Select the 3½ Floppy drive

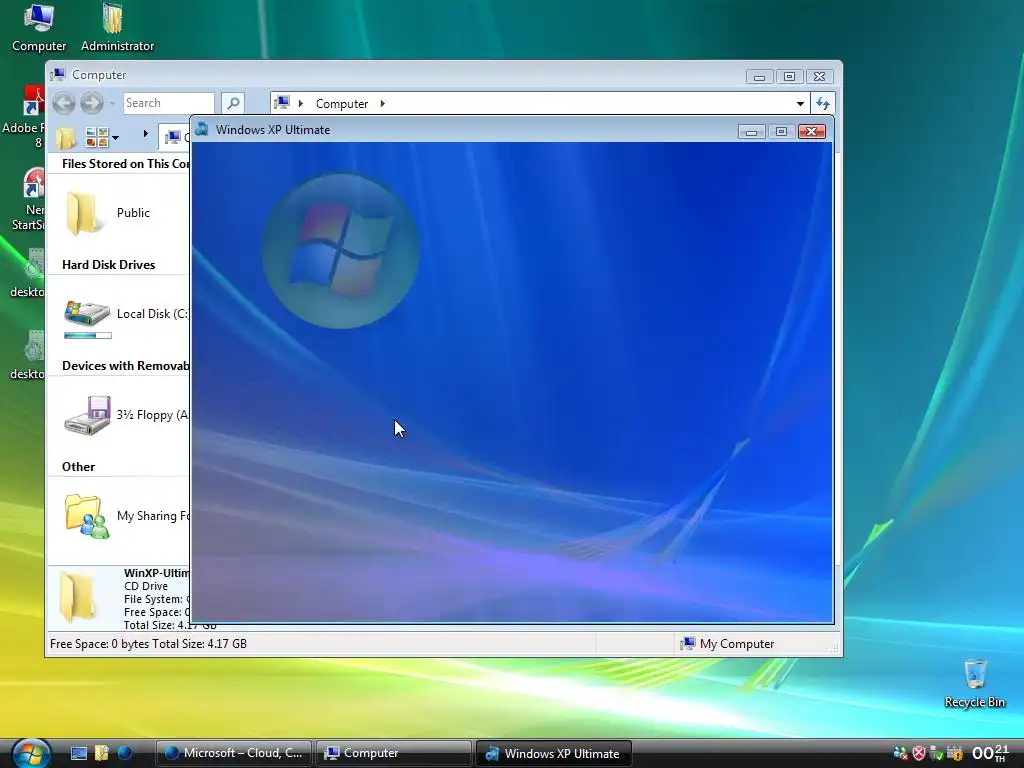(x=126, y=415)
